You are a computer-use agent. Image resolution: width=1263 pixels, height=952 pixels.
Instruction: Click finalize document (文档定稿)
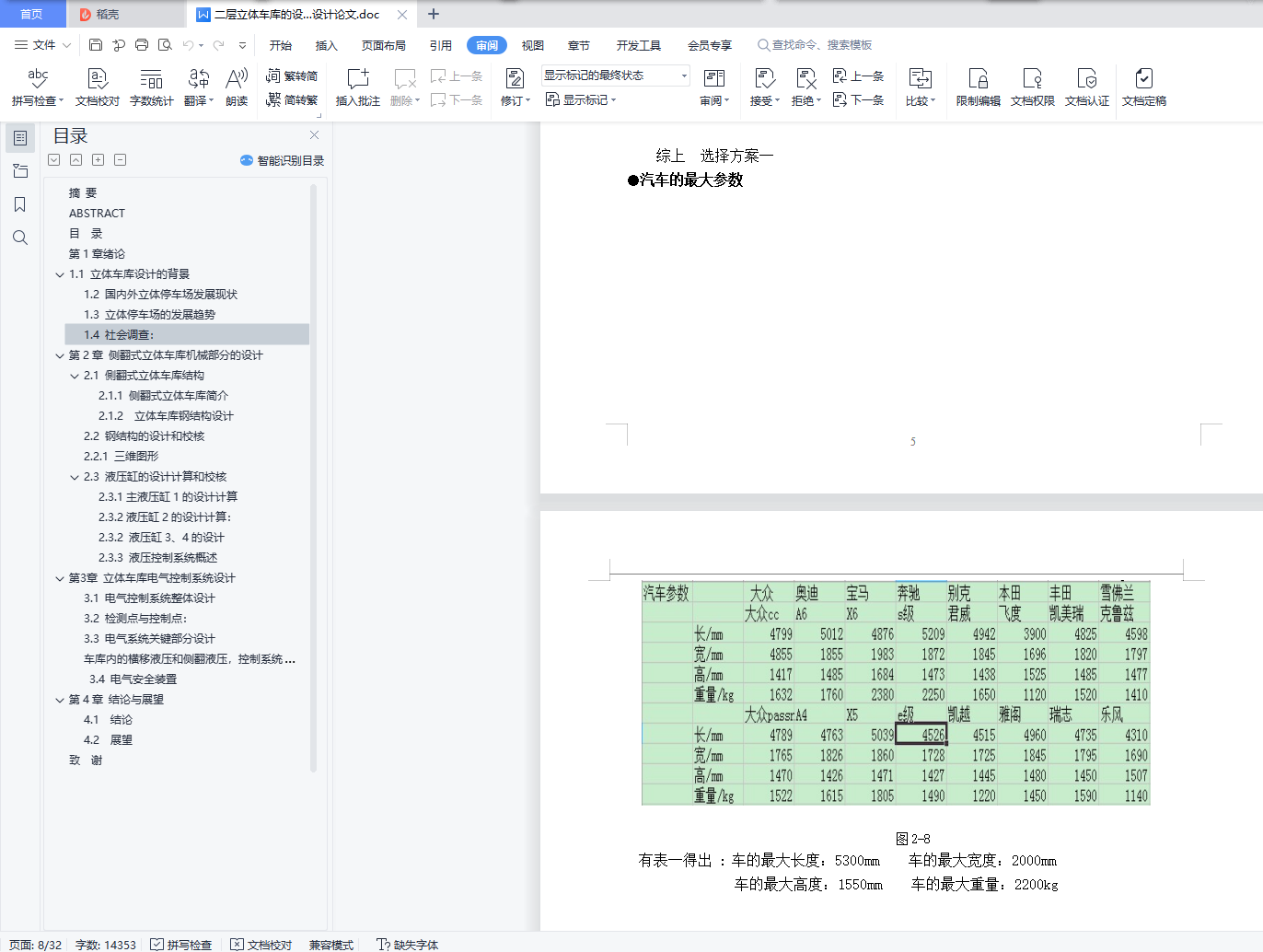point(1143,87)
